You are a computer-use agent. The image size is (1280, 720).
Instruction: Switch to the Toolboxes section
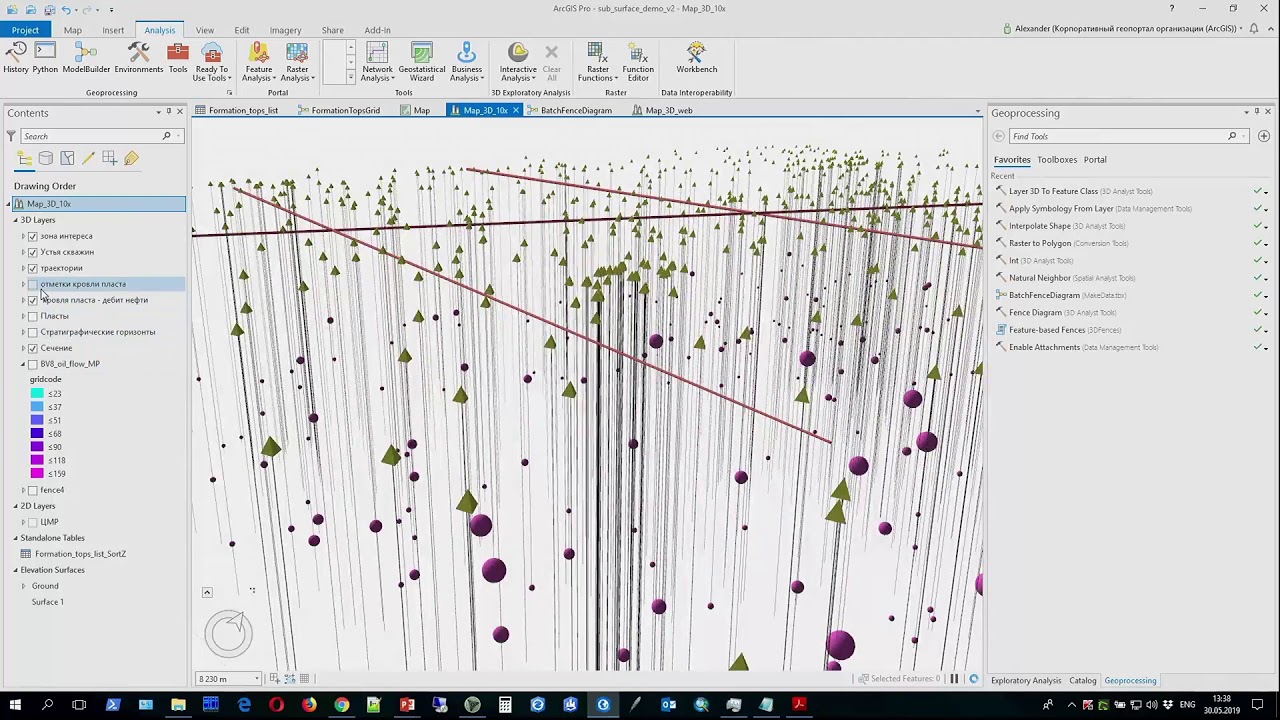click(x=1057, y=160)
